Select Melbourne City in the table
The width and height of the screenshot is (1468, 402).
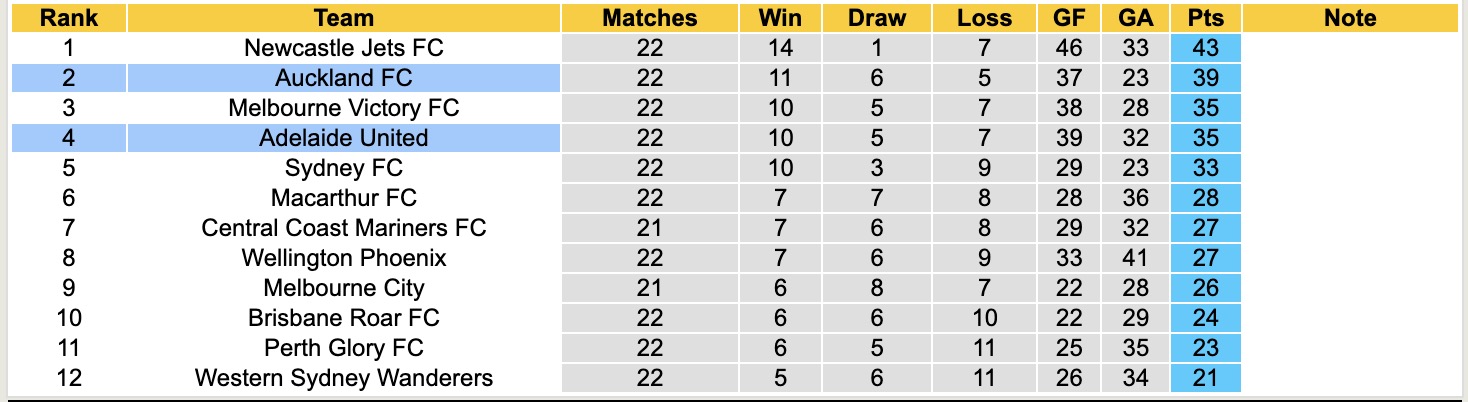(343, 288)
